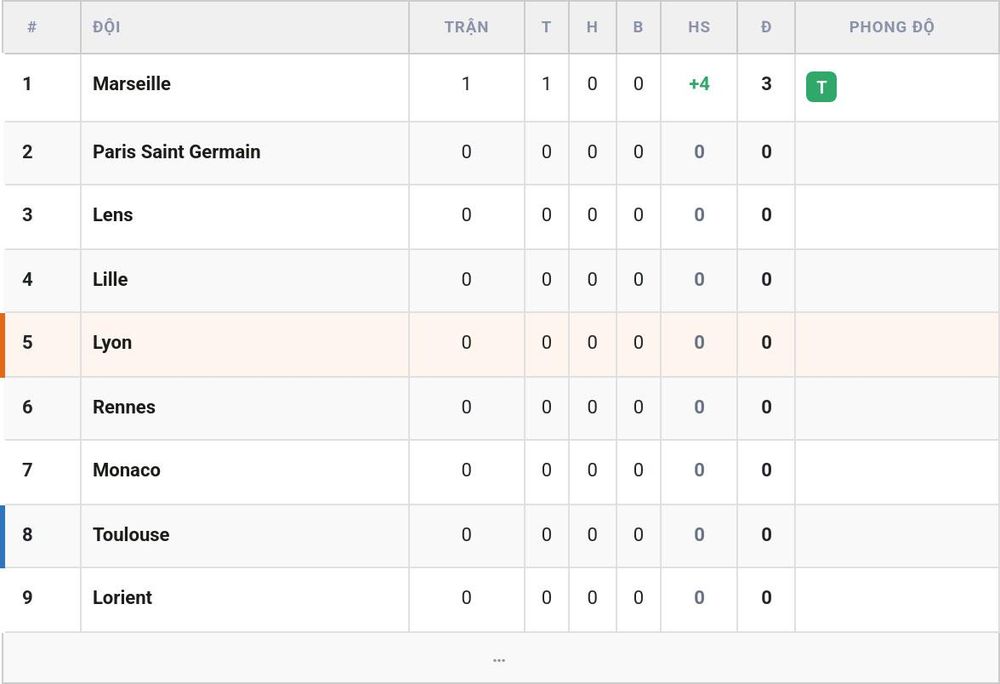Image resolution: width=1000 pixels, height=684 pixels.
Task: Open the Monaco team entry
Action: [126, 470]
